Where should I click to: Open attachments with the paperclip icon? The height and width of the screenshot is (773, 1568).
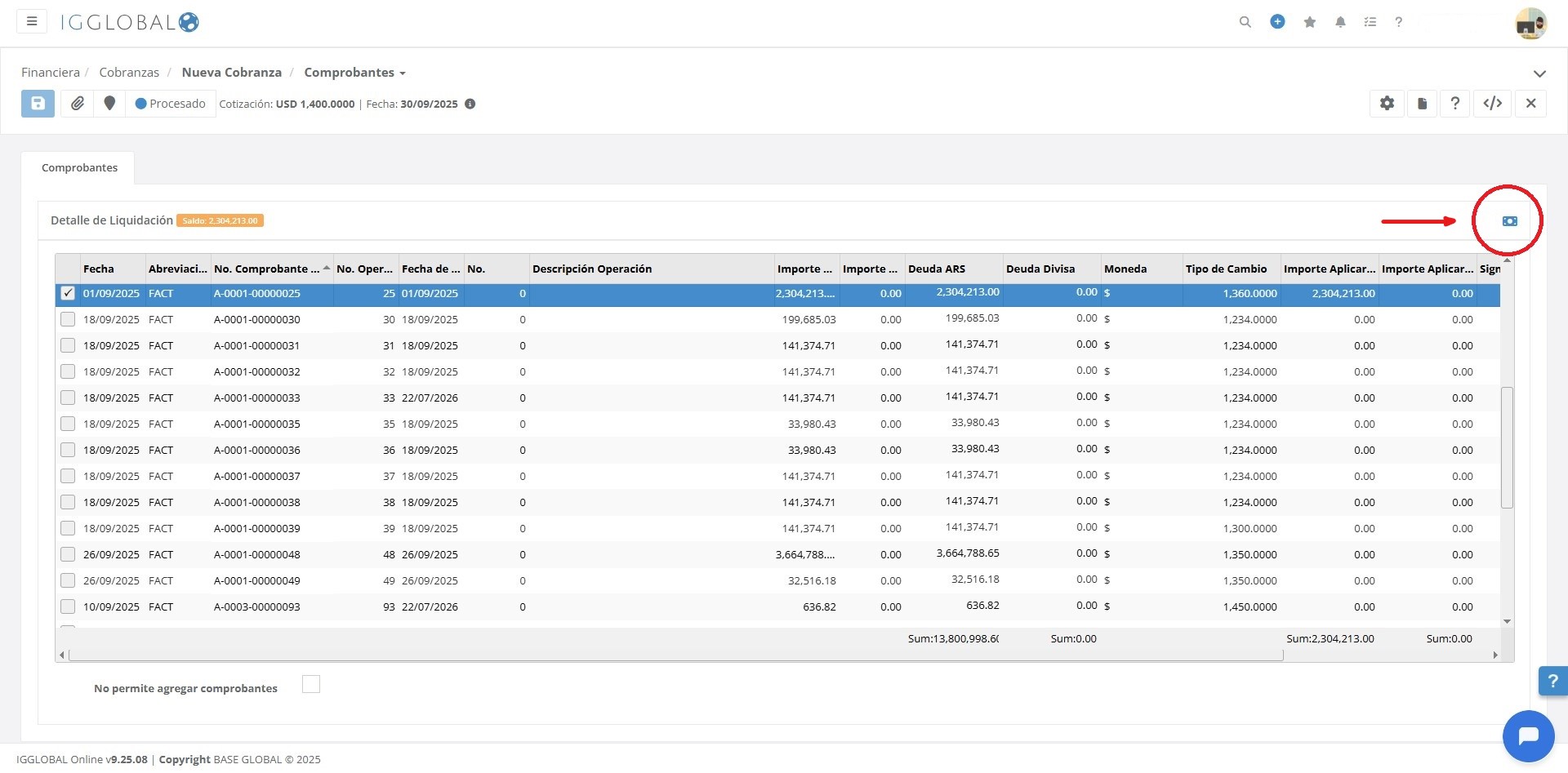coord(78,104)
